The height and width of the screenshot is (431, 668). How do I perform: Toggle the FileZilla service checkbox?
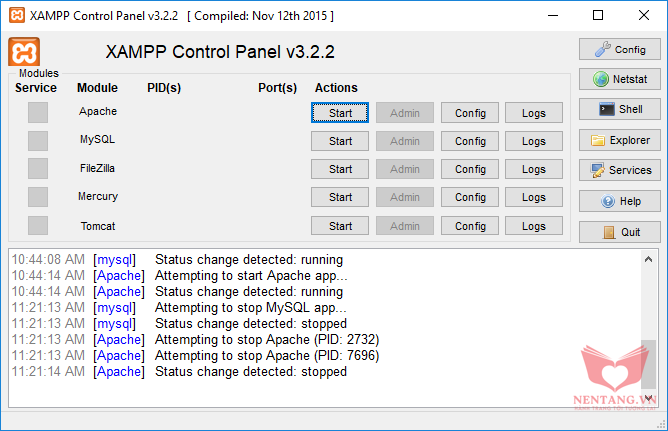coord(38,168)
